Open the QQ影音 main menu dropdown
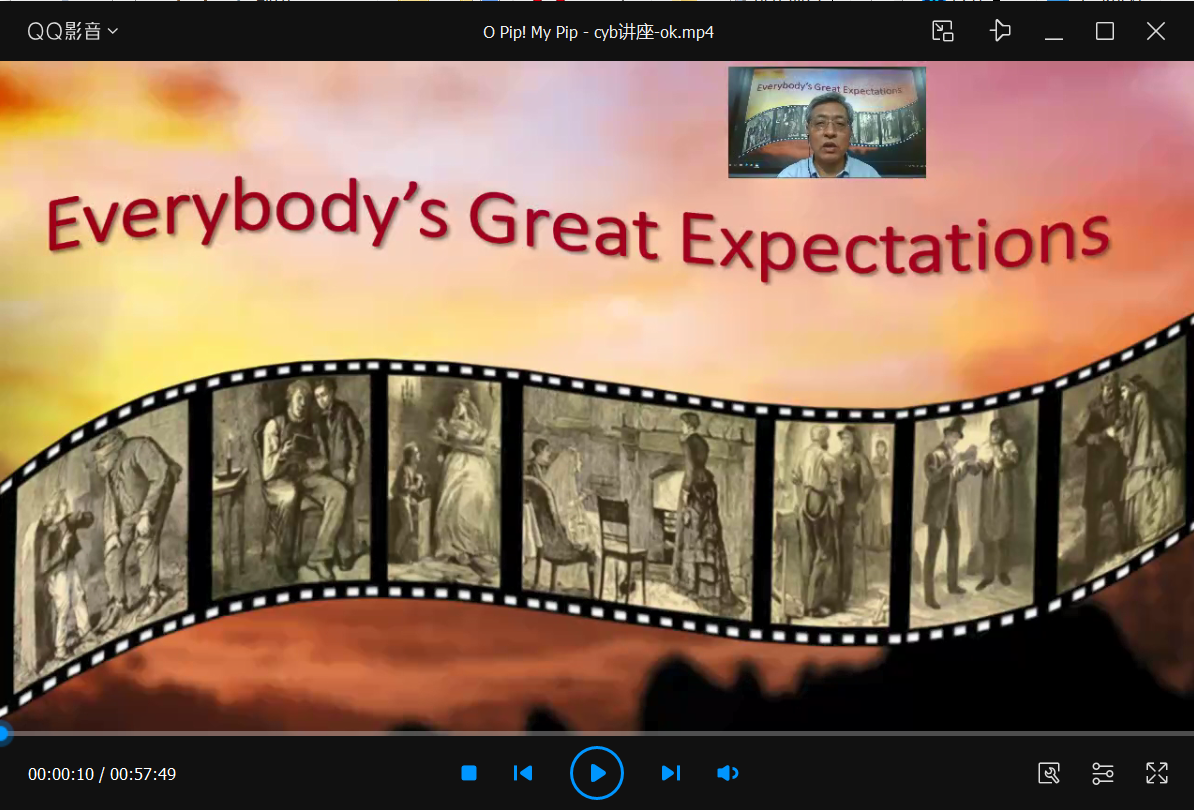Image resolution: width=1194 pixels, height=810 pixels. click(72, 31)
